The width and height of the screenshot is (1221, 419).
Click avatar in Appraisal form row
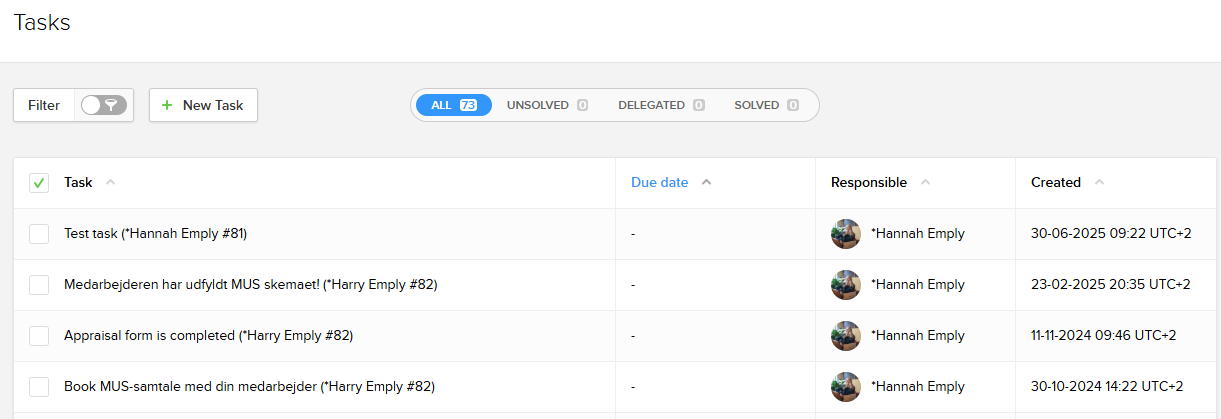(845, 336)
